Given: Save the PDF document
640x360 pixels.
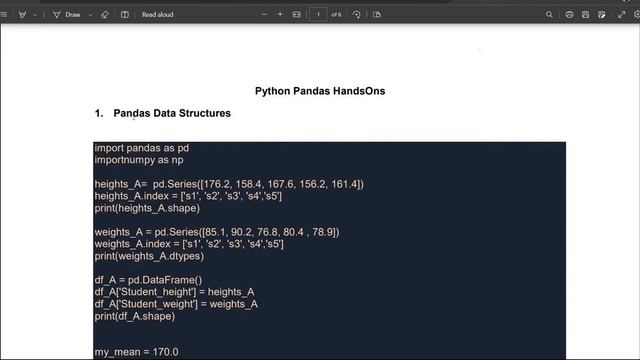Looking at the screenshot, I should pos(585,15).
